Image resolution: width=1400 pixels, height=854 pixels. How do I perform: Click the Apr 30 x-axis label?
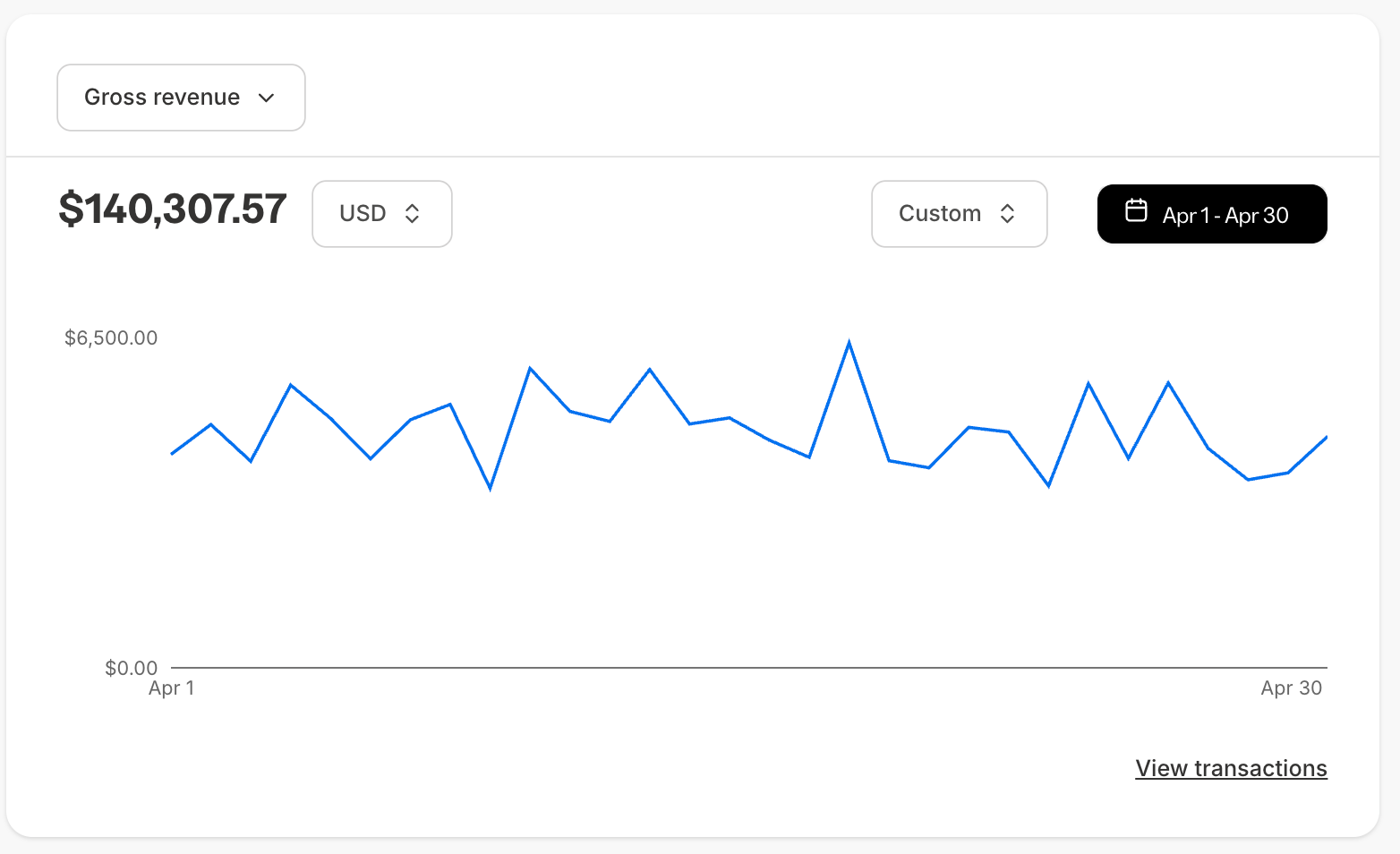1291,687
